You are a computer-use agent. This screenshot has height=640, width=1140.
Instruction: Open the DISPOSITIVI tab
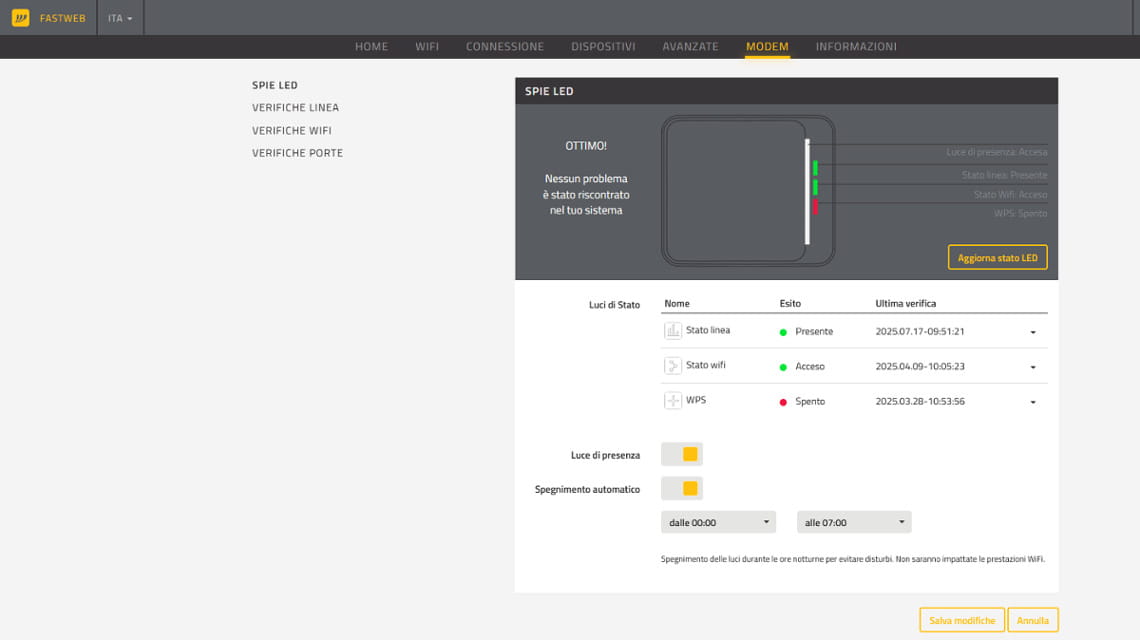[603, 47]
